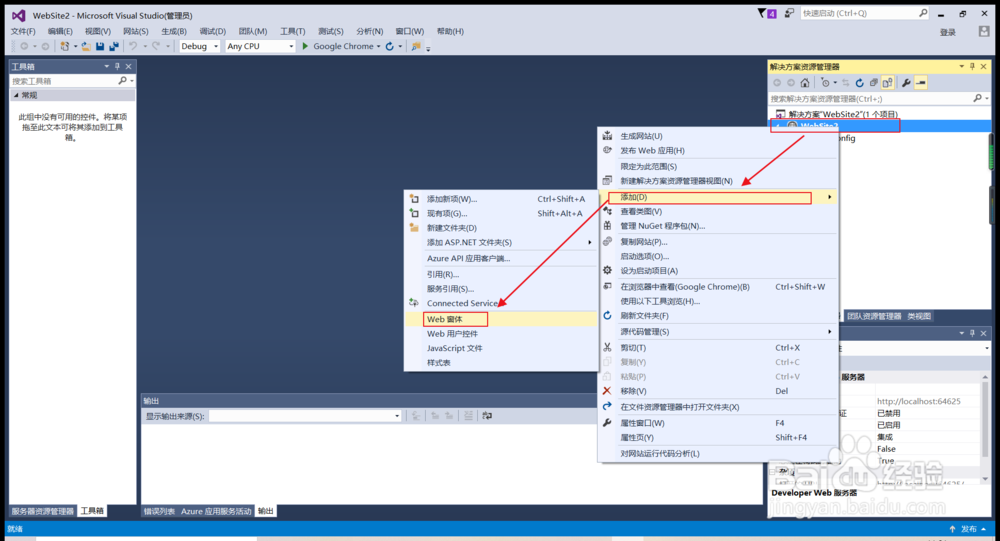Click http://localhost:64625 URL value
Screen dimensions: 1000x541
click(x=918, y=401)
